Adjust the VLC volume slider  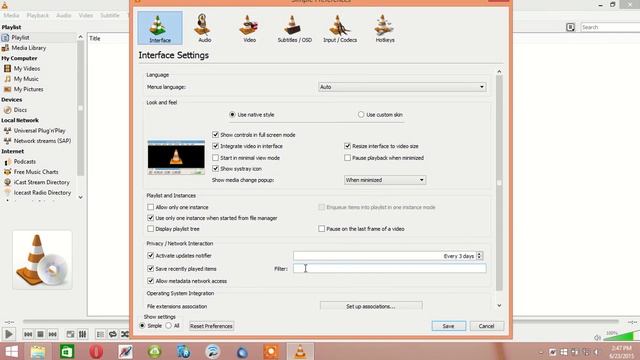[x=621, y=336]
